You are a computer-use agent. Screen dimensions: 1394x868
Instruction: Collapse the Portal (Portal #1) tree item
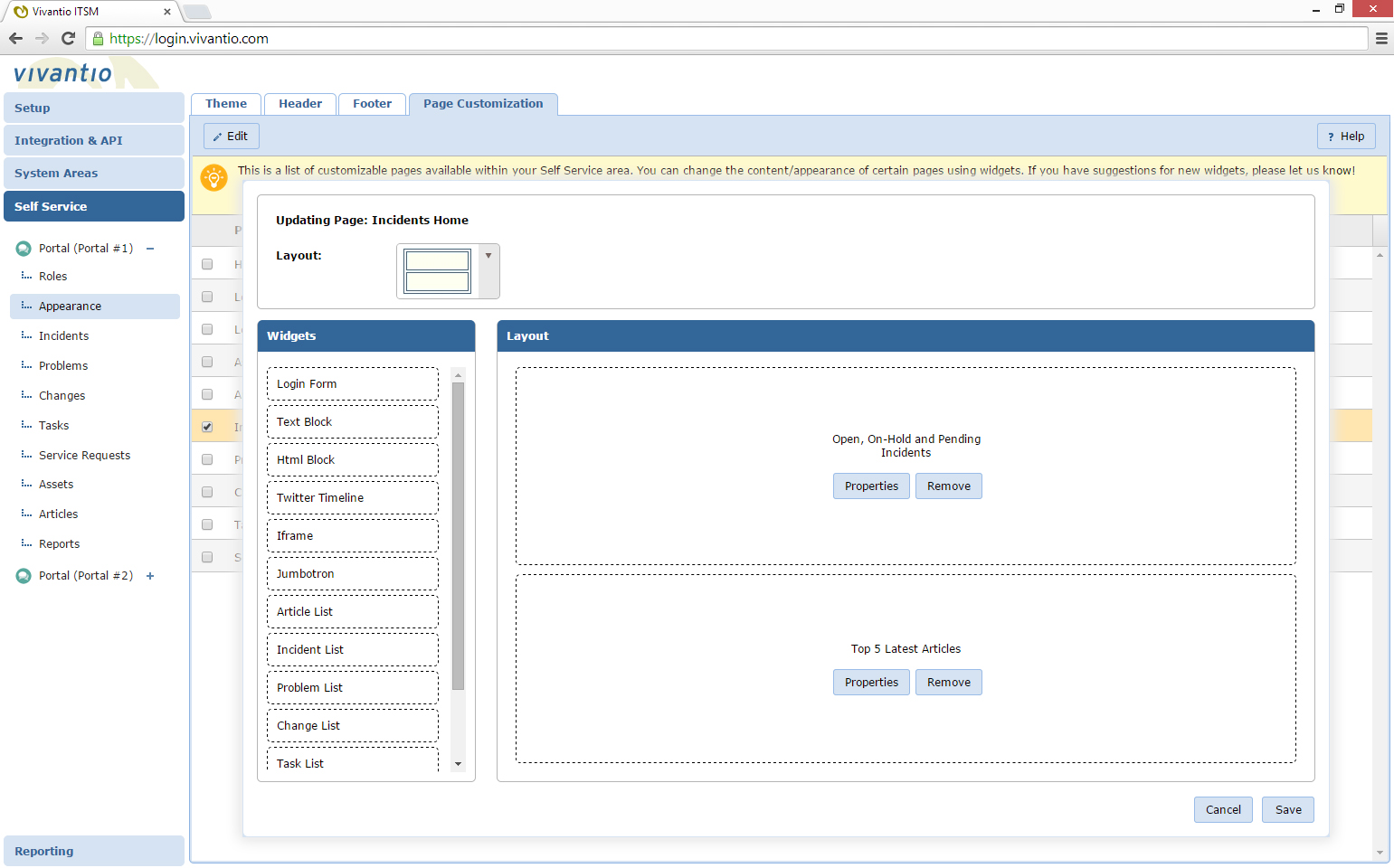150,248
